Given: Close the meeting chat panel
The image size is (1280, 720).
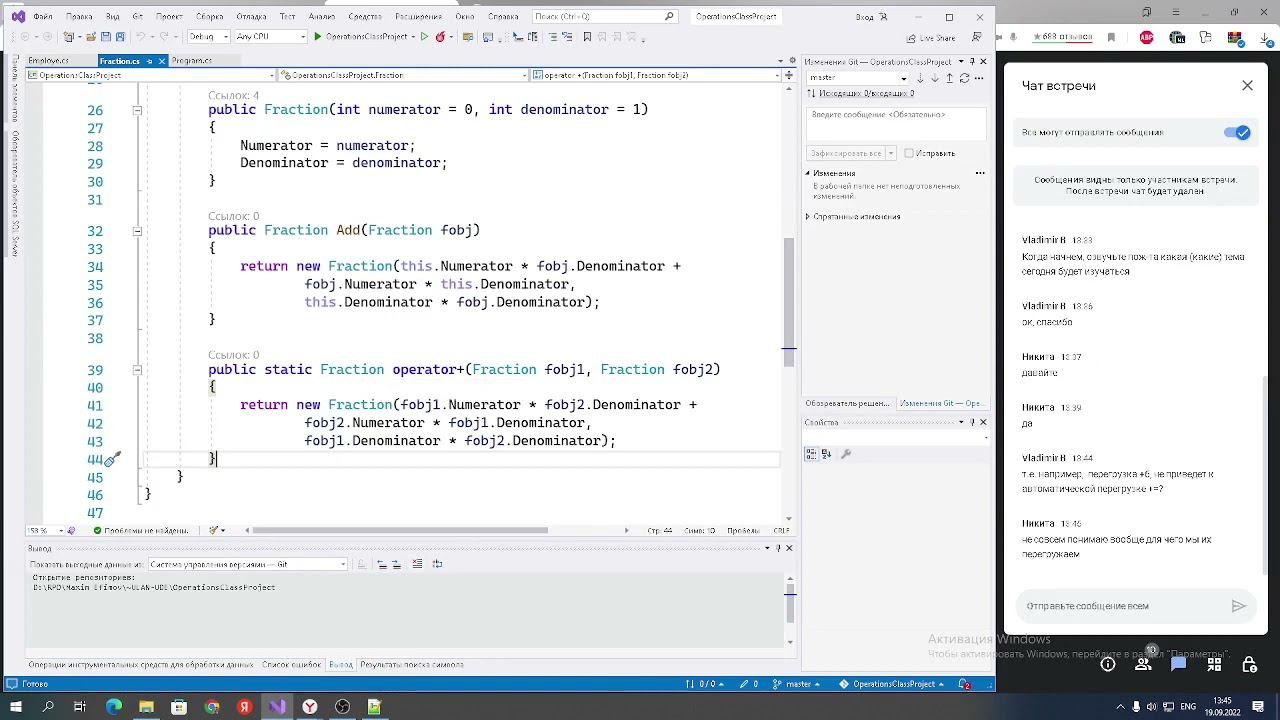Looking at the screenshot, I should click(x=1247, y=85).
